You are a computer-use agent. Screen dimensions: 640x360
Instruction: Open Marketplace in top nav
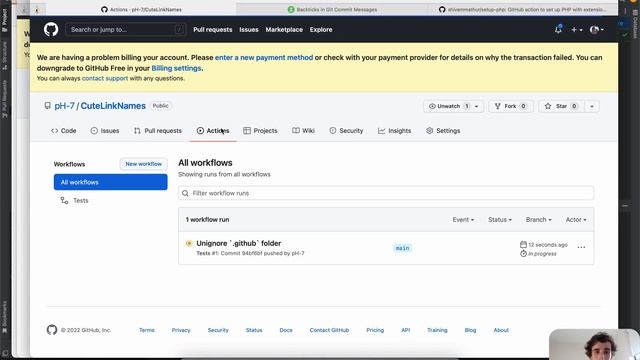coord(284,29)
